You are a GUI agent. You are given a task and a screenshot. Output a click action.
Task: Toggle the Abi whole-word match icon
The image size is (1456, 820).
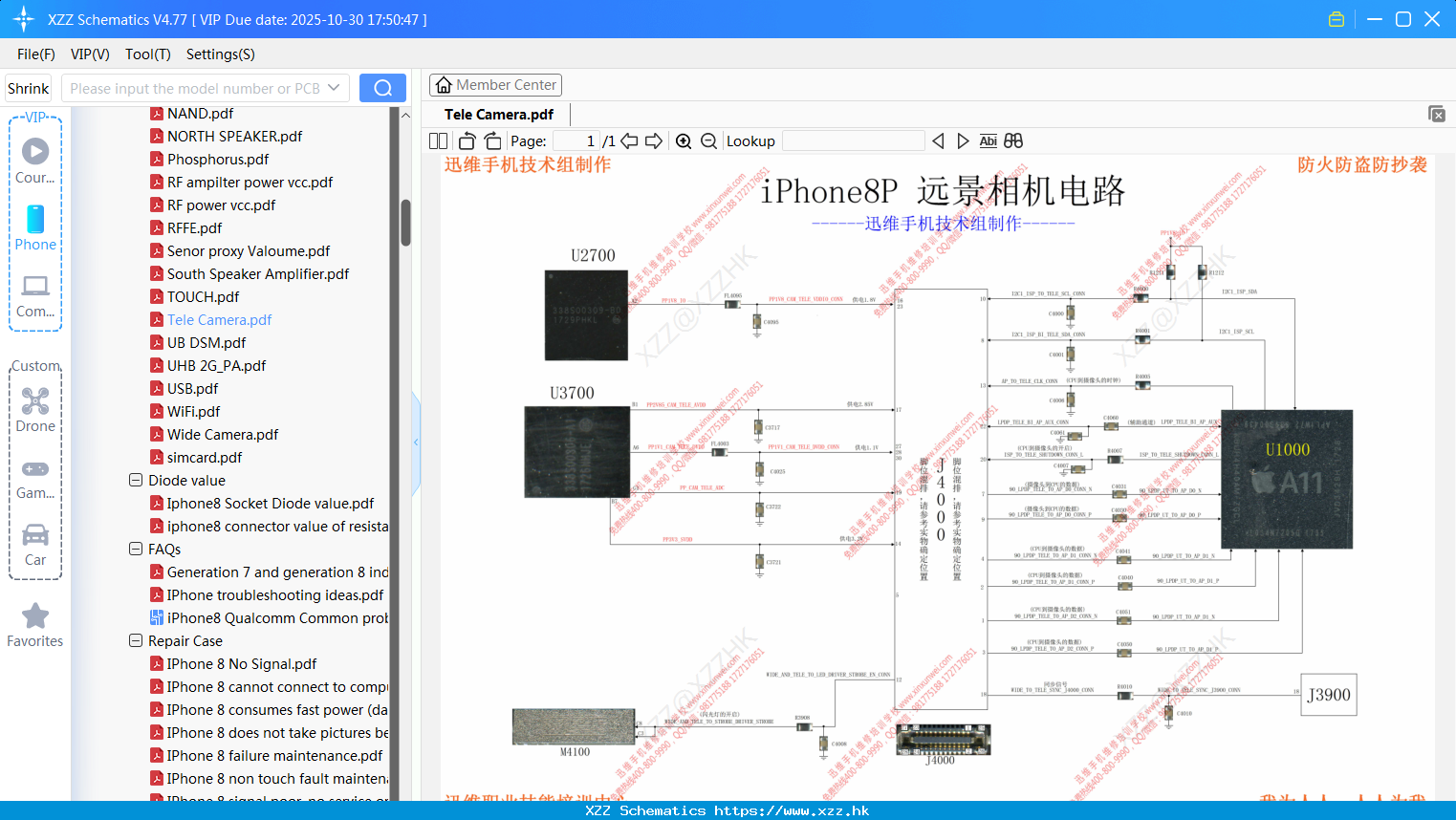click(989, 140)
